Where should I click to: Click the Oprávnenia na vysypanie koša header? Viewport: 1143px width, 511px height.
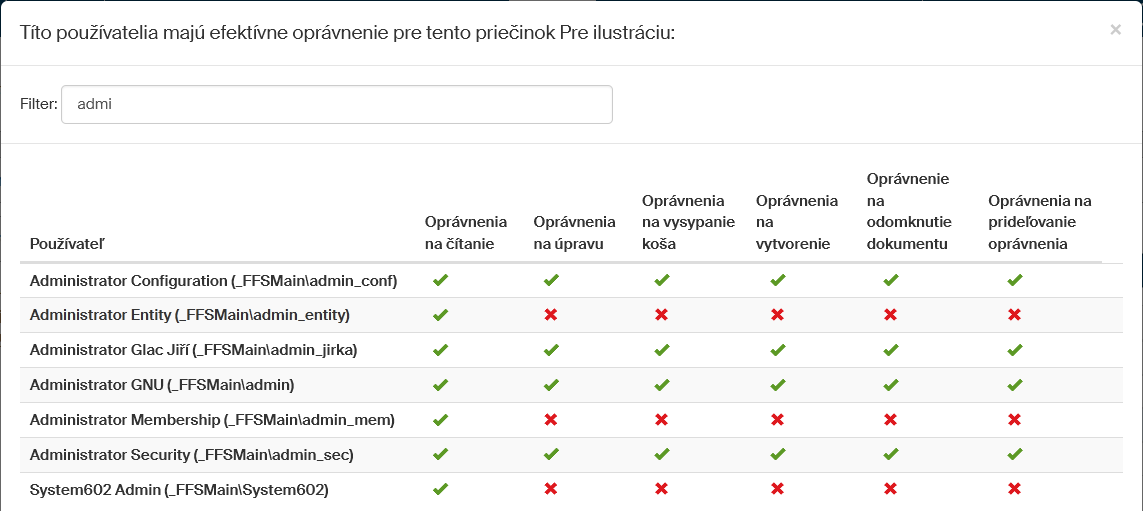688,222
